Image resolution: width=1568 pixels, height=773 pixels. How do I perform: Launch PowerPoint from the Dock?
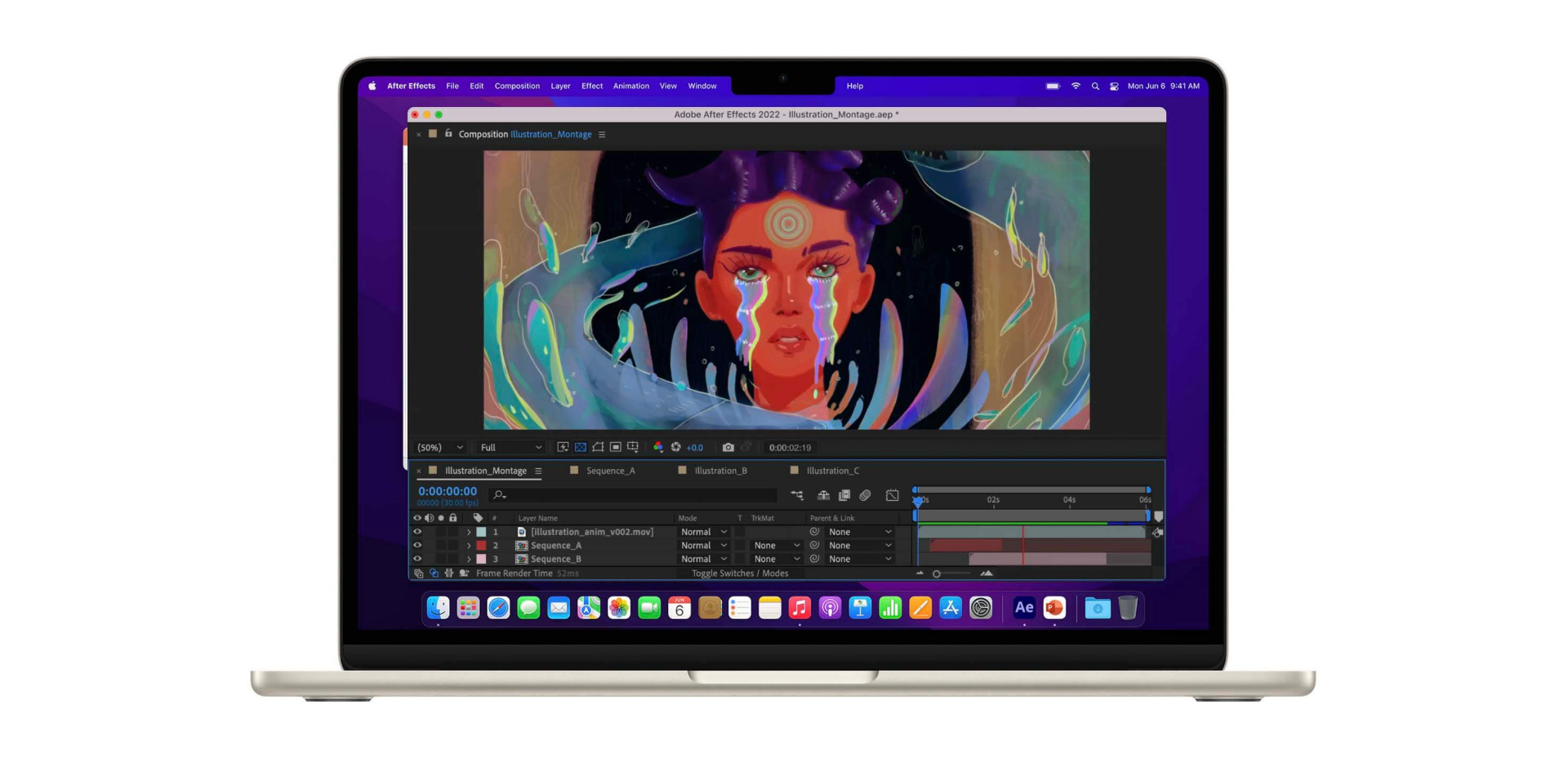coord(1054,608)
